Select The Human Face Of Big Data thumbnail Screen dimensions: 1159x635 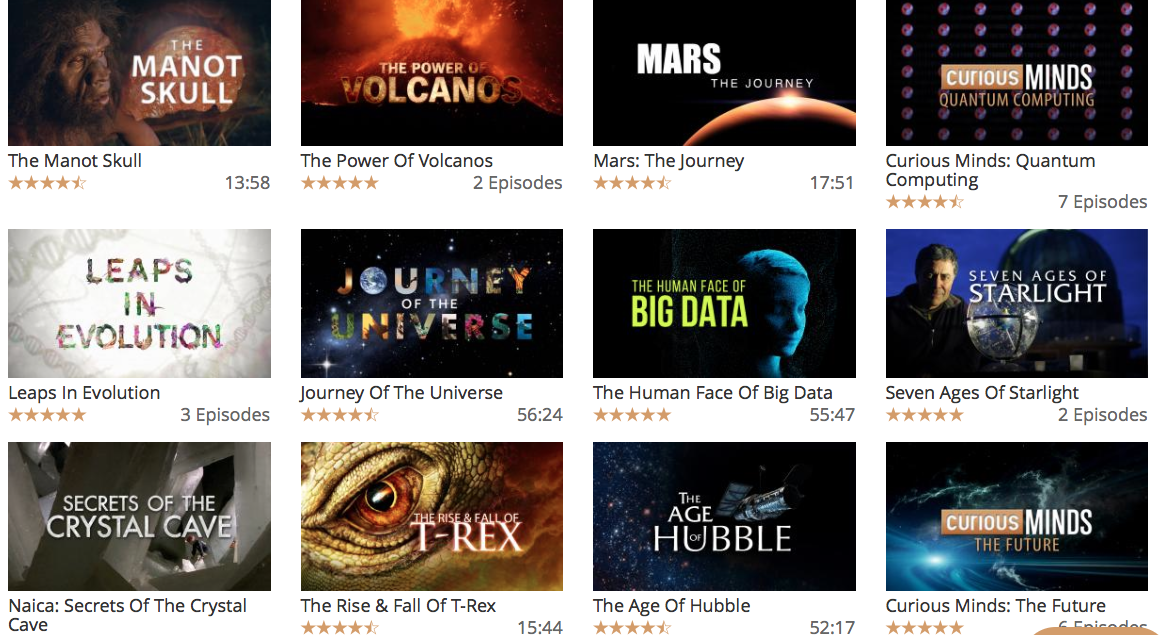pyautogui.click(x=724, y=303)
